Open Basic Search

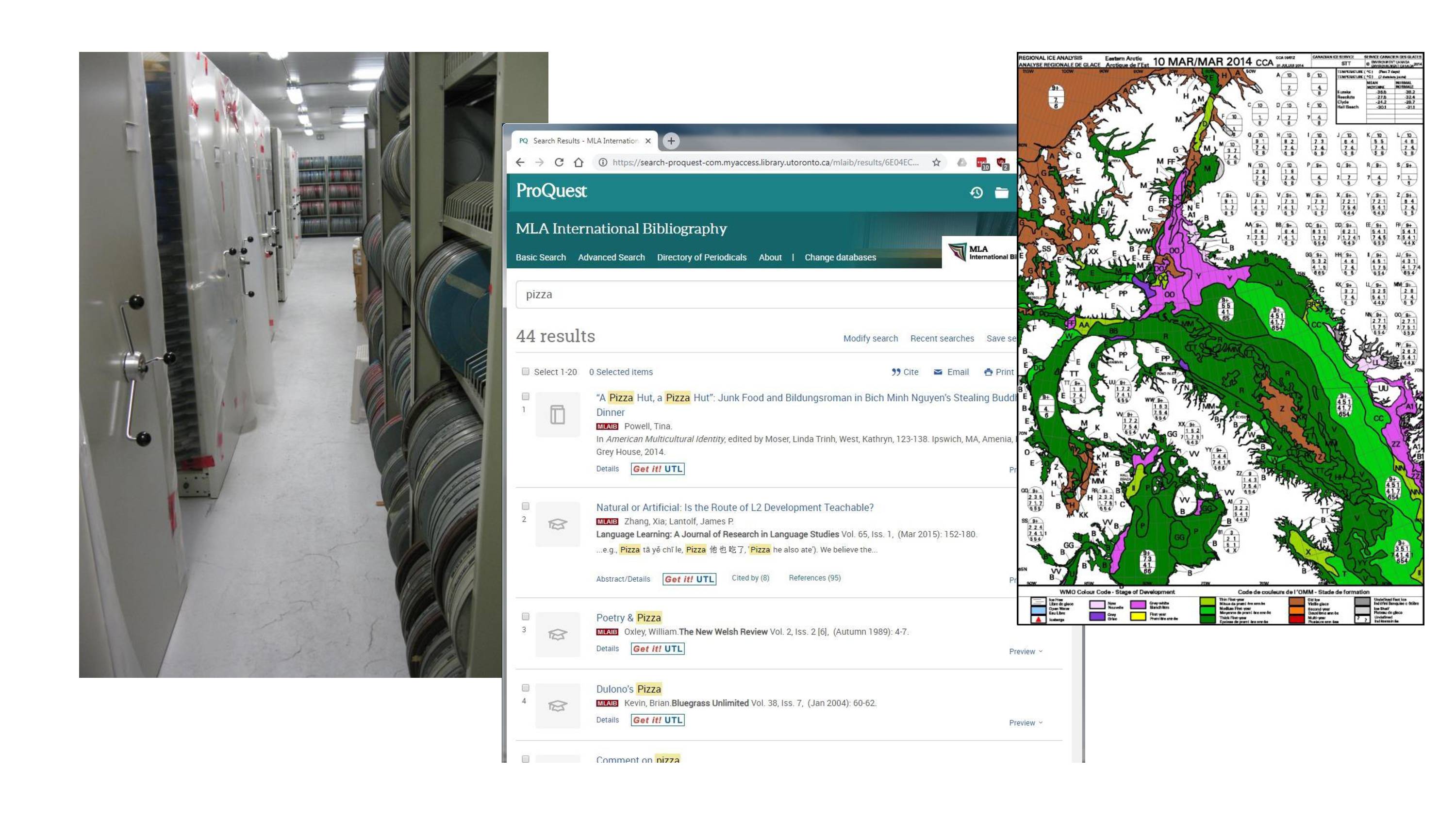540,257
